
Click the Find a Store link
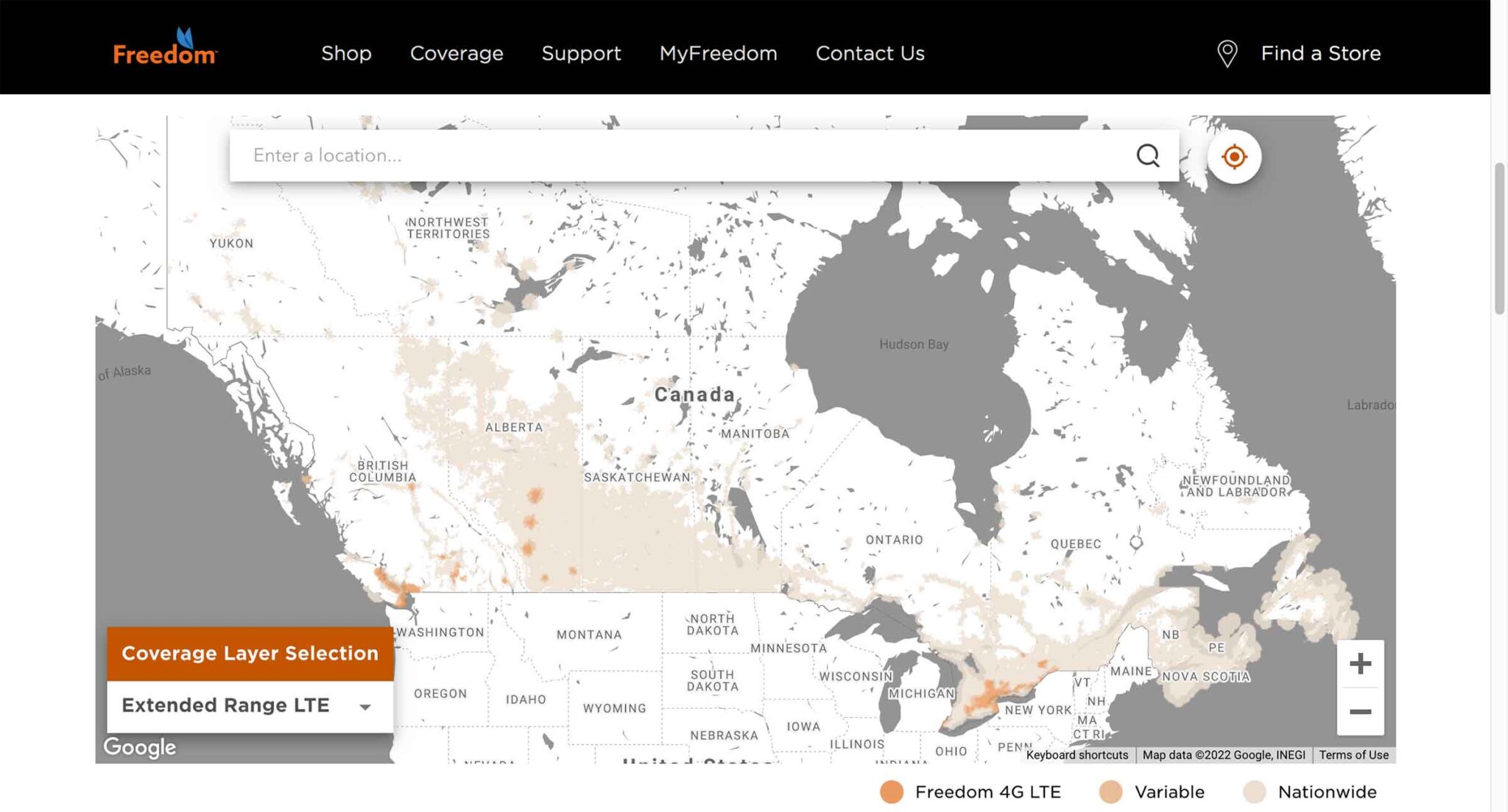[1320, 53]
